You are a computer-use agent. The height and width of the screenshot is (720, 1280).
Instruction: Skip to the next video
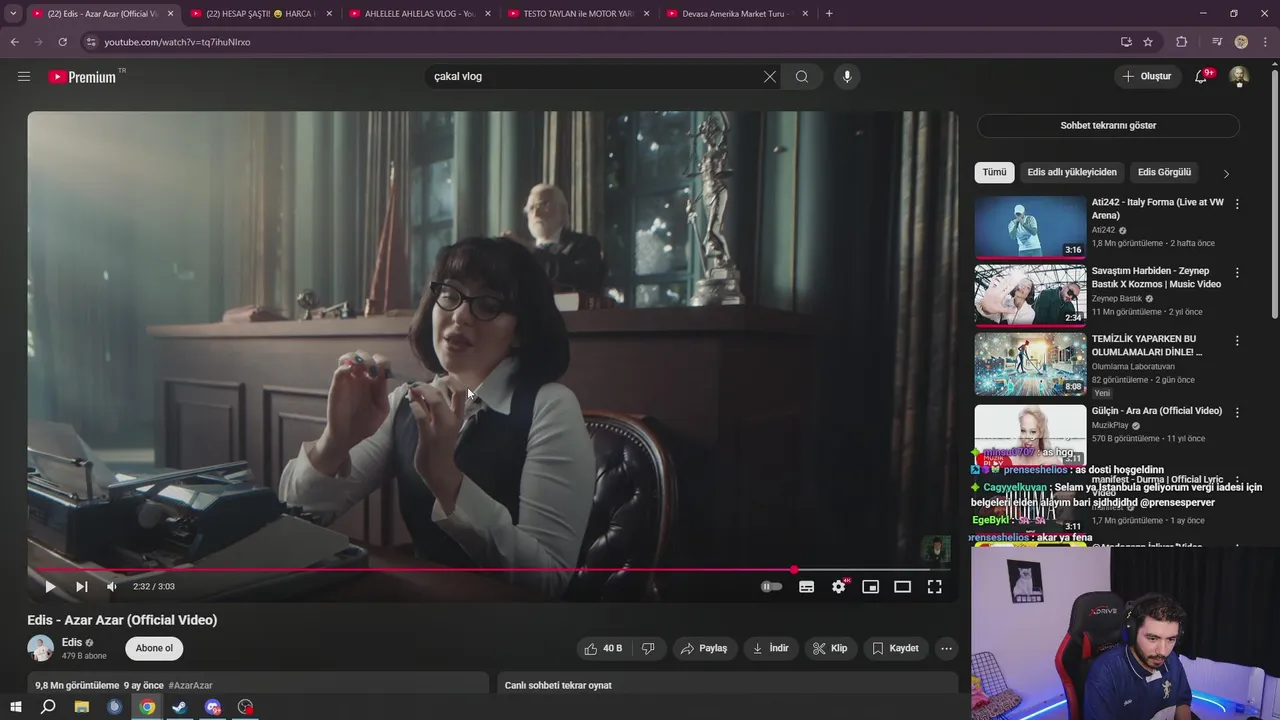coord(82,587)
